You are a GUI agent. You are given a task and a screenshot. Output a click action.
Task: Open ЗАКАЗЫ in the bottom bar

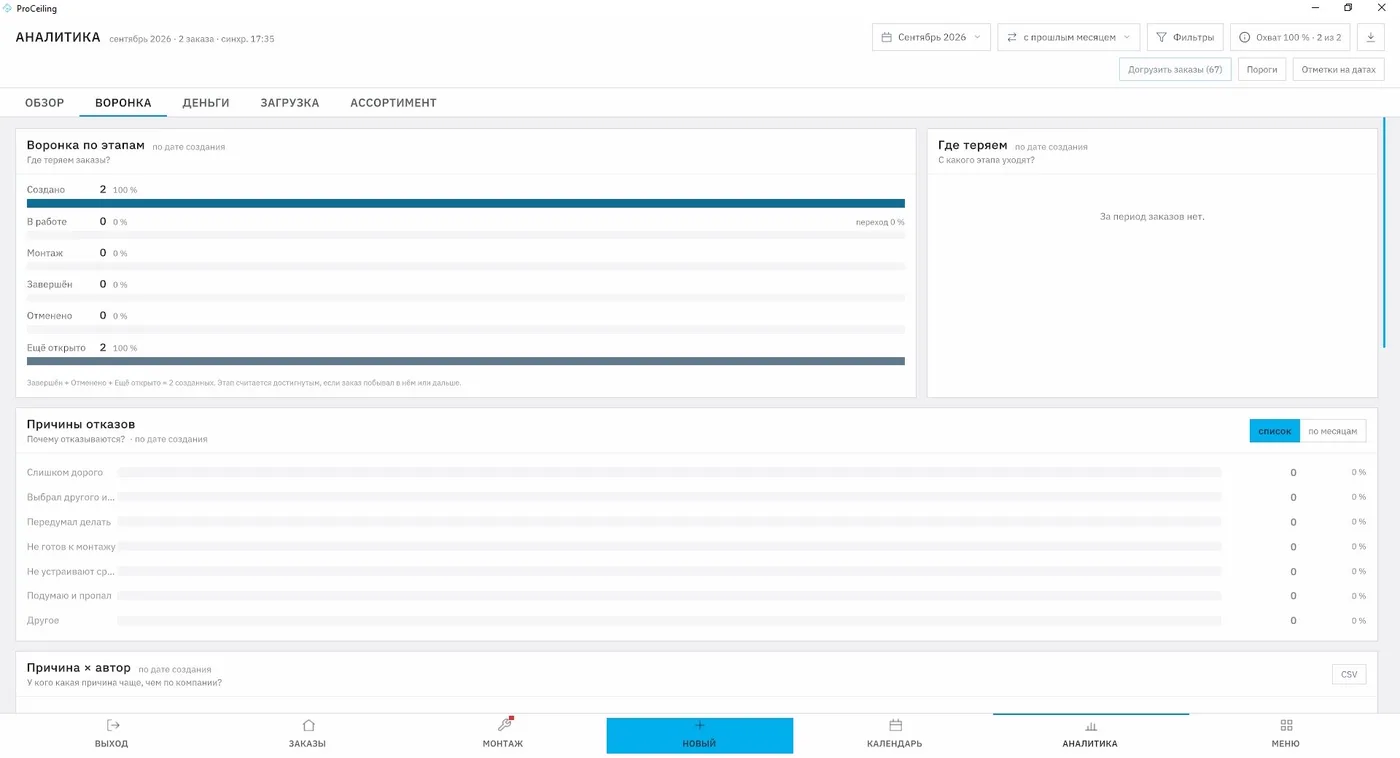pos(308,735)
